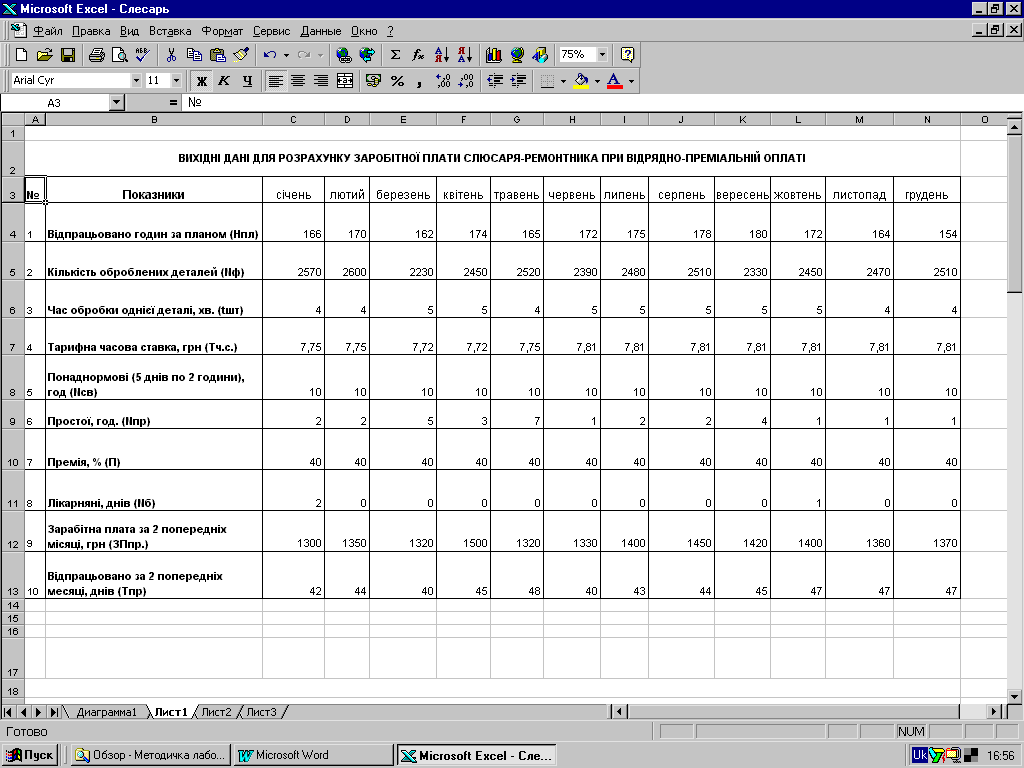This screenshot has width=1024, height=768.
Task: Expand the Name Box dropdown arrow
Action: [x=116, y=103]
